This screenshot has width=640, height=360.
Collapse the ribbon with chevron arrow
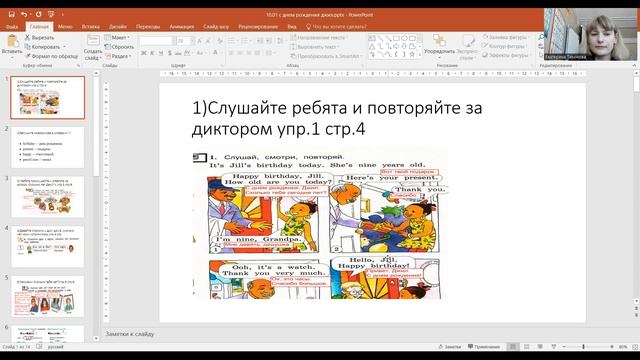coord(634,65)
